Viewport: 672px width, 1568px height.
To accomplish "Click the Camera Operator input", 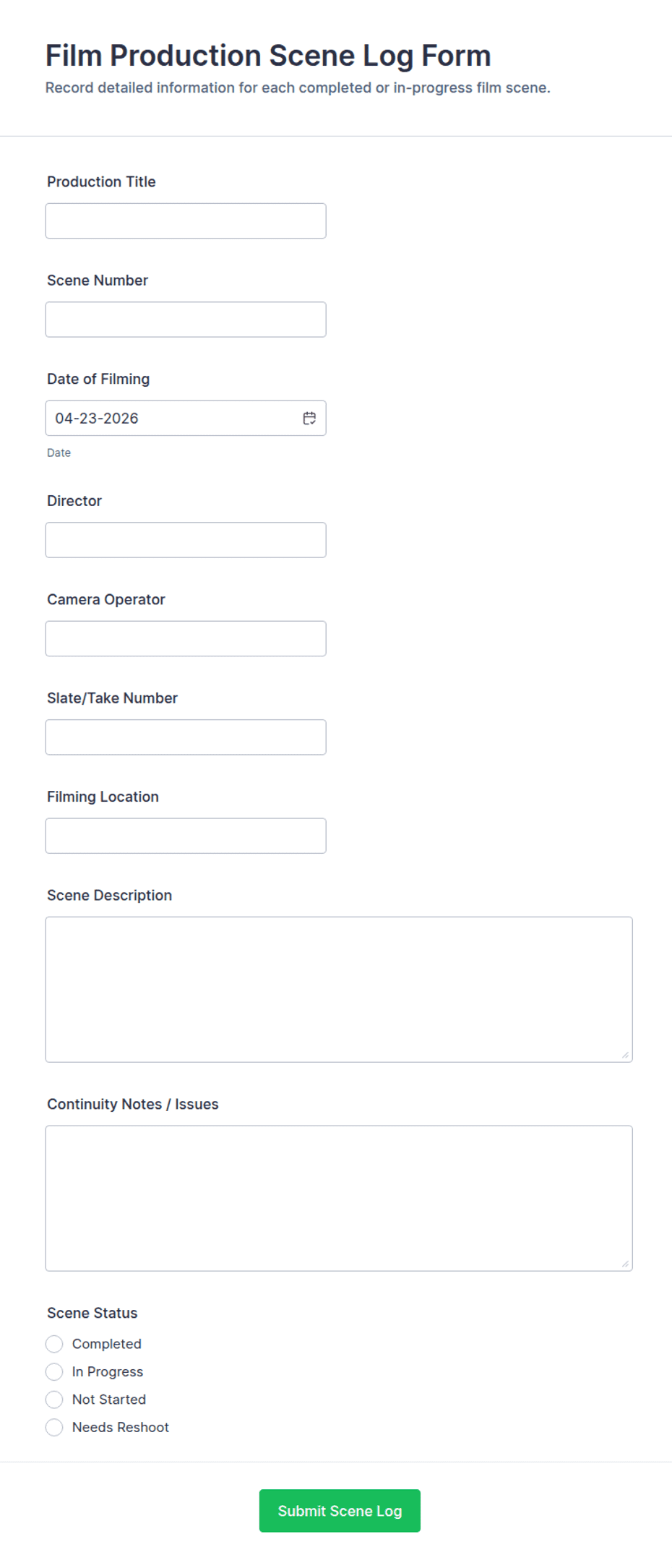I will (x=186, y=638).
